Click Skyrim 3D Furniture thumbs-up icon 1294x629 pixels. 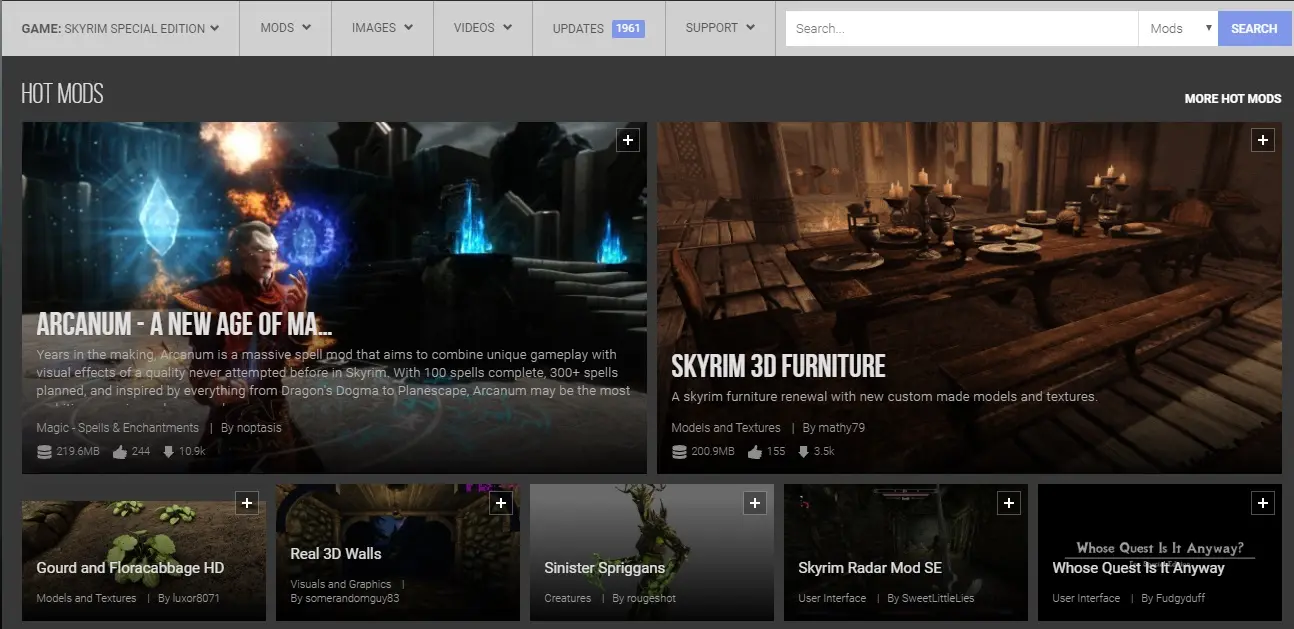click(755, 452)
